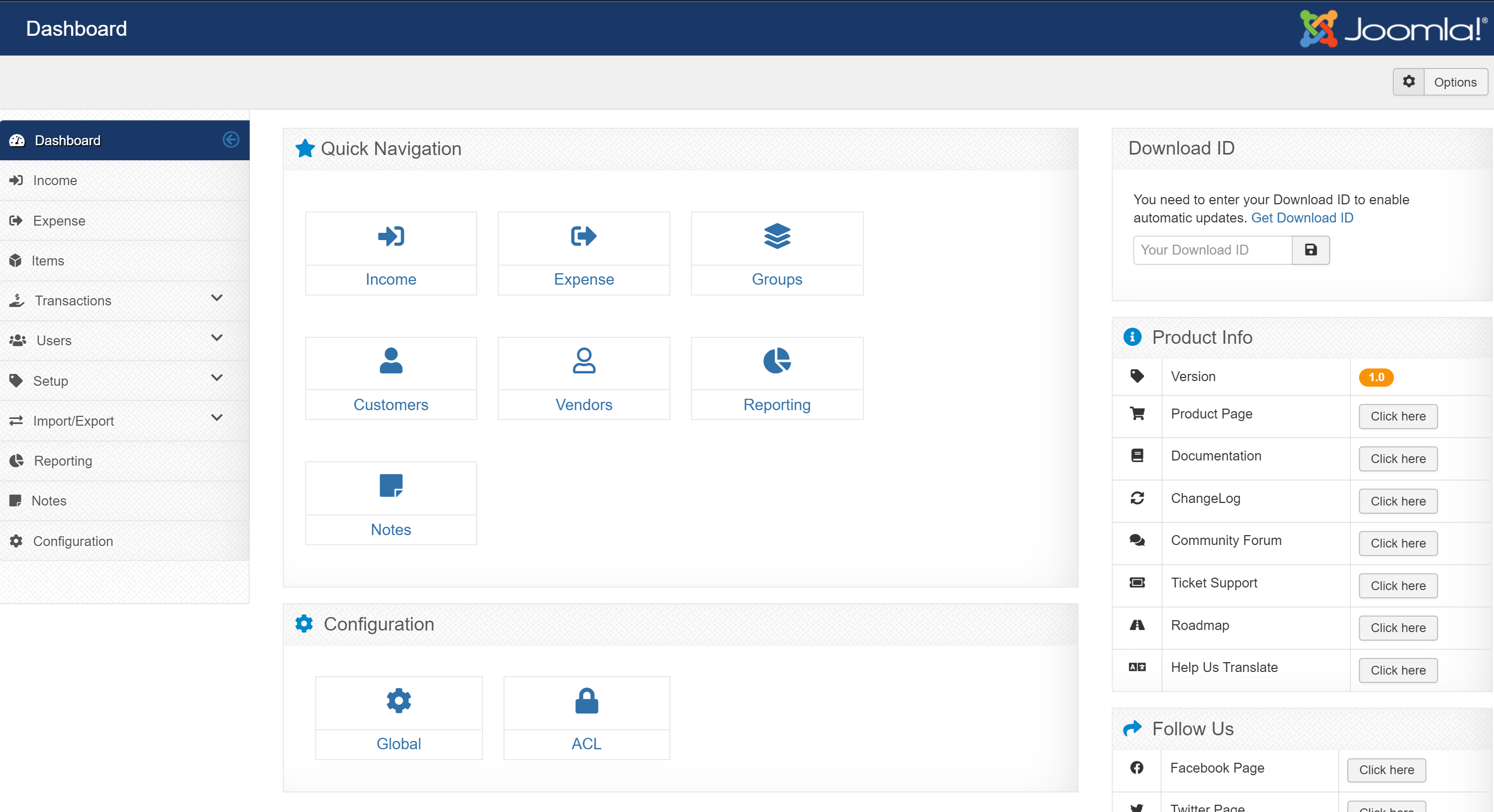Open Income in the sidebar
1494x812 pixels.
[124, 180]
